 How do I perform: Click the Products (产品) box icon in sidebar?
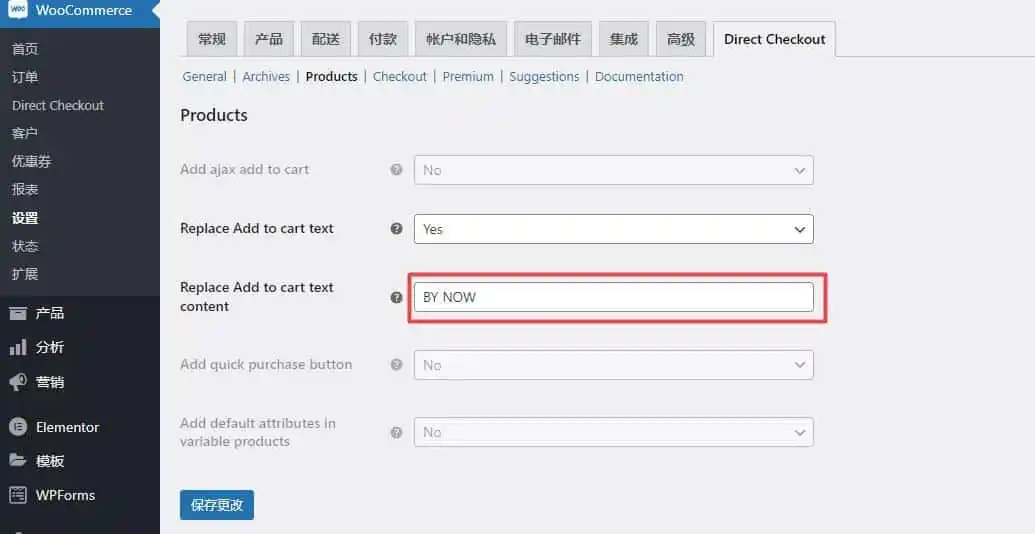point(18,313)
